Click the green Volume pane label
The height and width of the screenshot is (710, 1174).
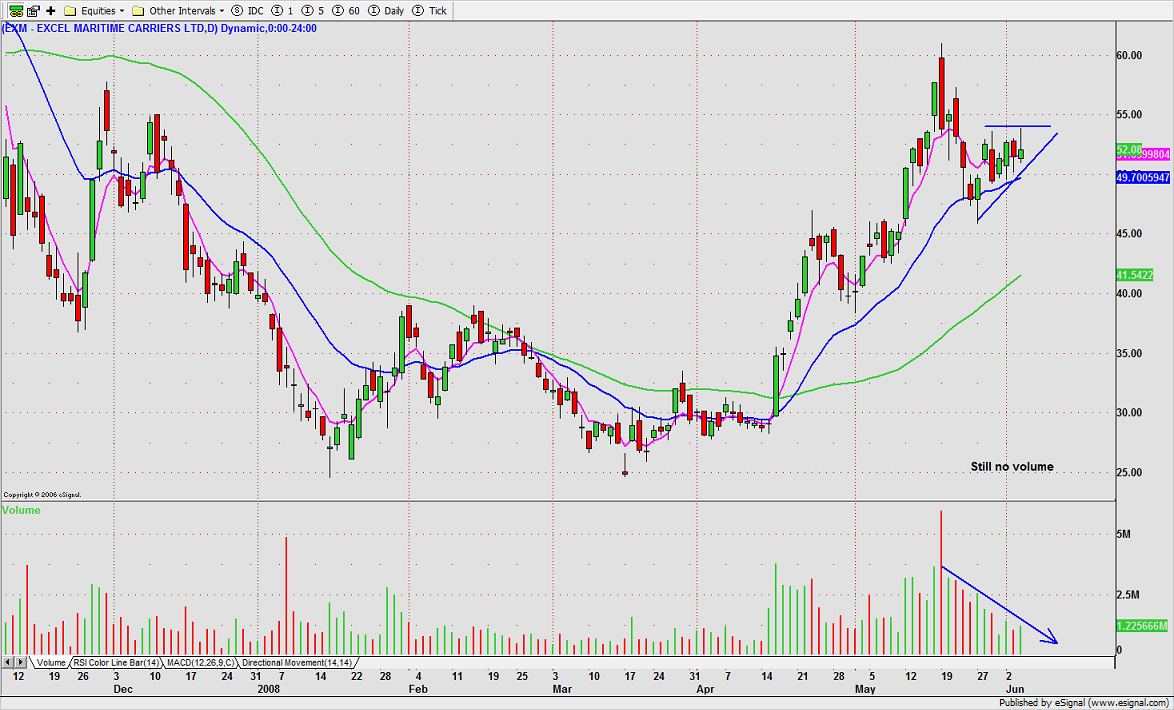click(x=21, y=510)
